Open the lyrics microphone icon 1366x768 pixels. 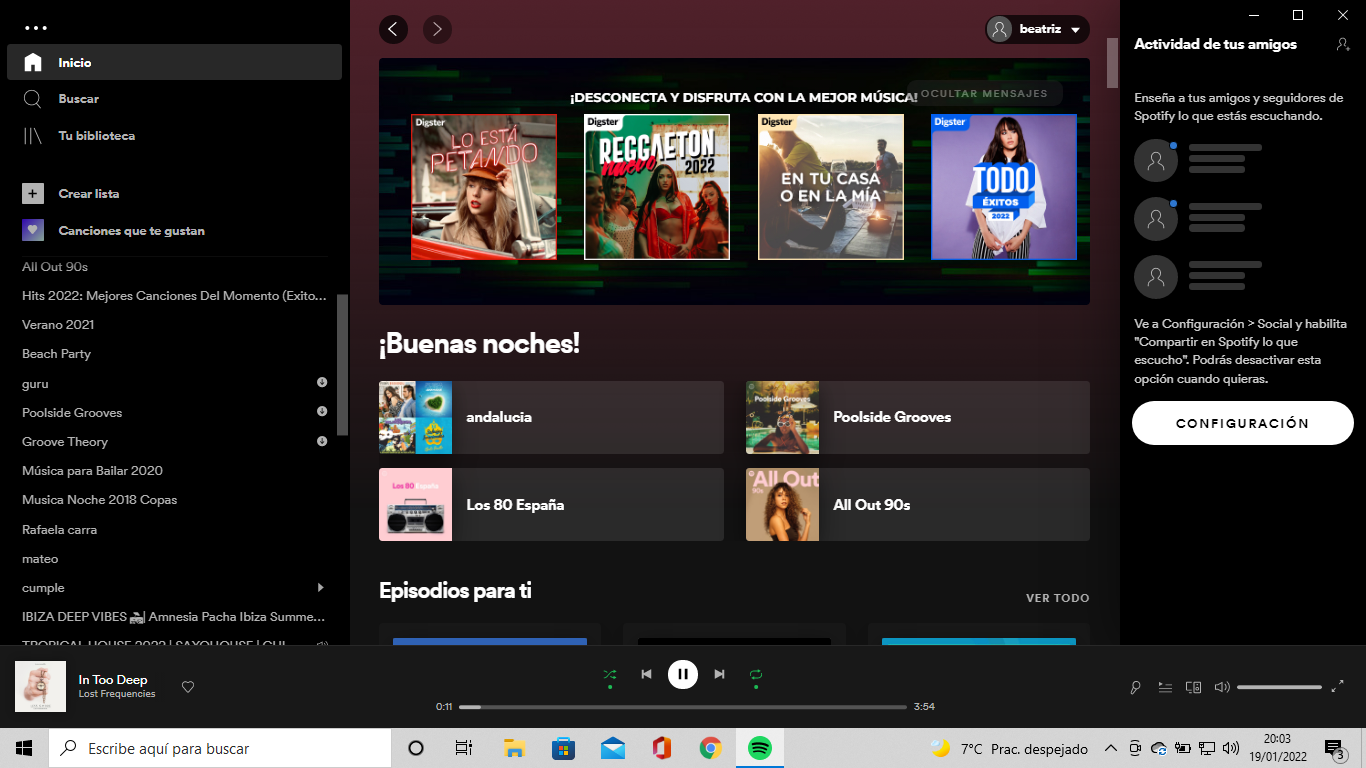(1136, 687)
